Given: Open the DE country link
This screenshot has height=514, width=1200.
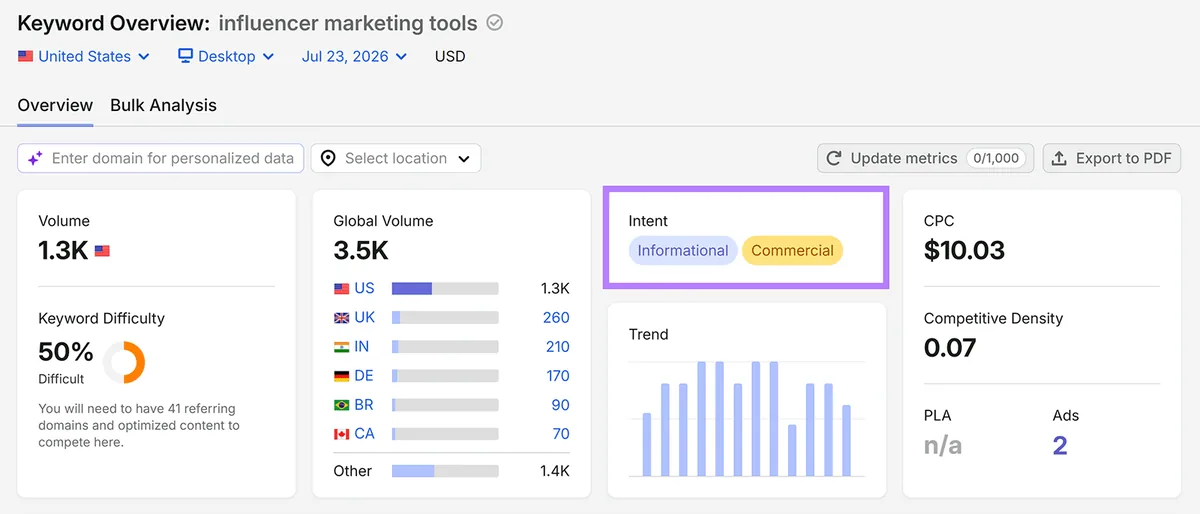Looking at the screenshot, I should [x=364, y=376].
